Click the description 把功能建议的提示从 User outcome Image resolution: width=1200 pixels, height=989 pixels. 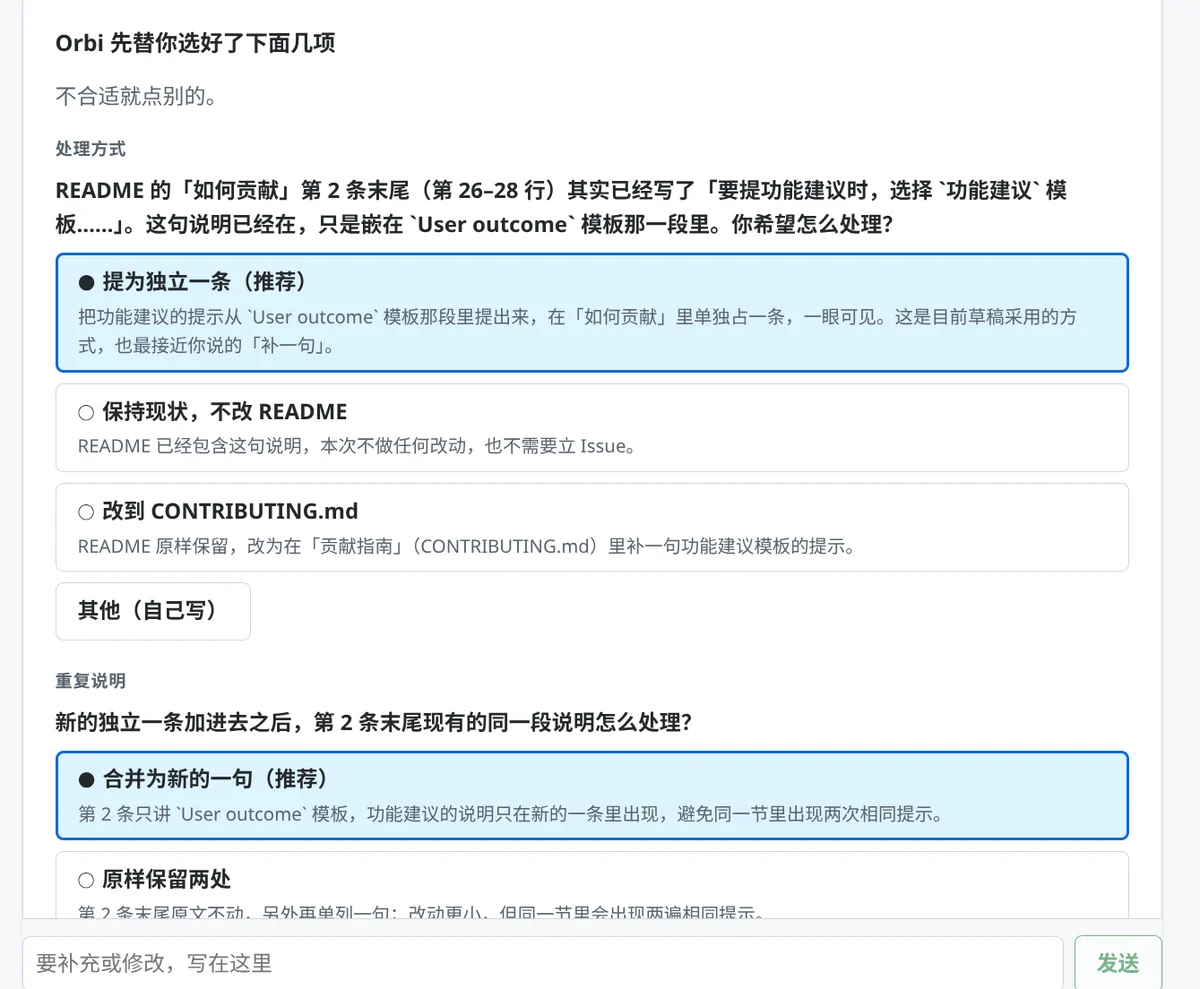pos(578,332)
